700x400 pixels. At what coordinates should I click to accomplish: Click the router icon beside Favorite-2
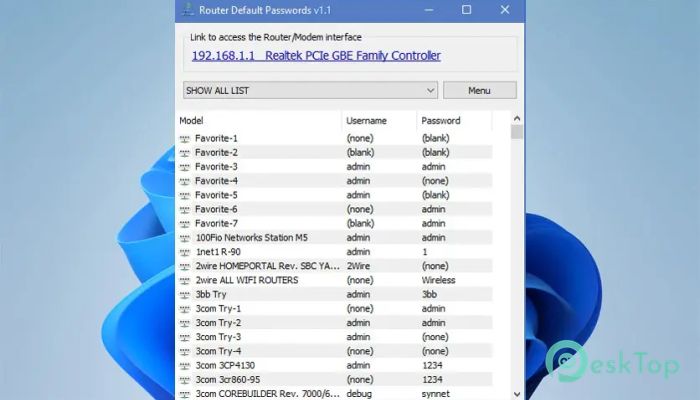(184, 153)
